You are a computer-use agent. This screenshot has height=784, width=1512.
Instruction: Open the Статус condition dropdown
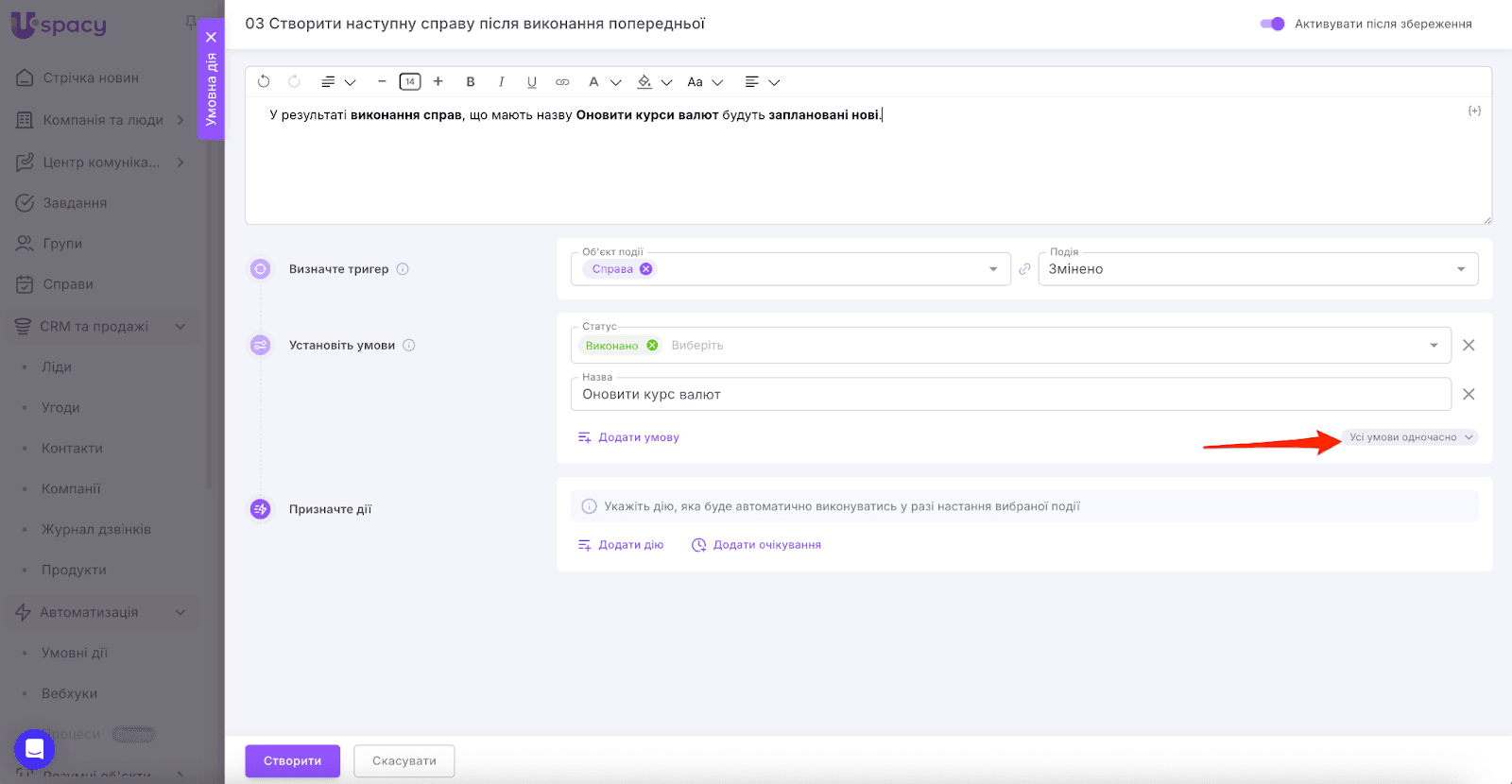tap(1434, 346)
